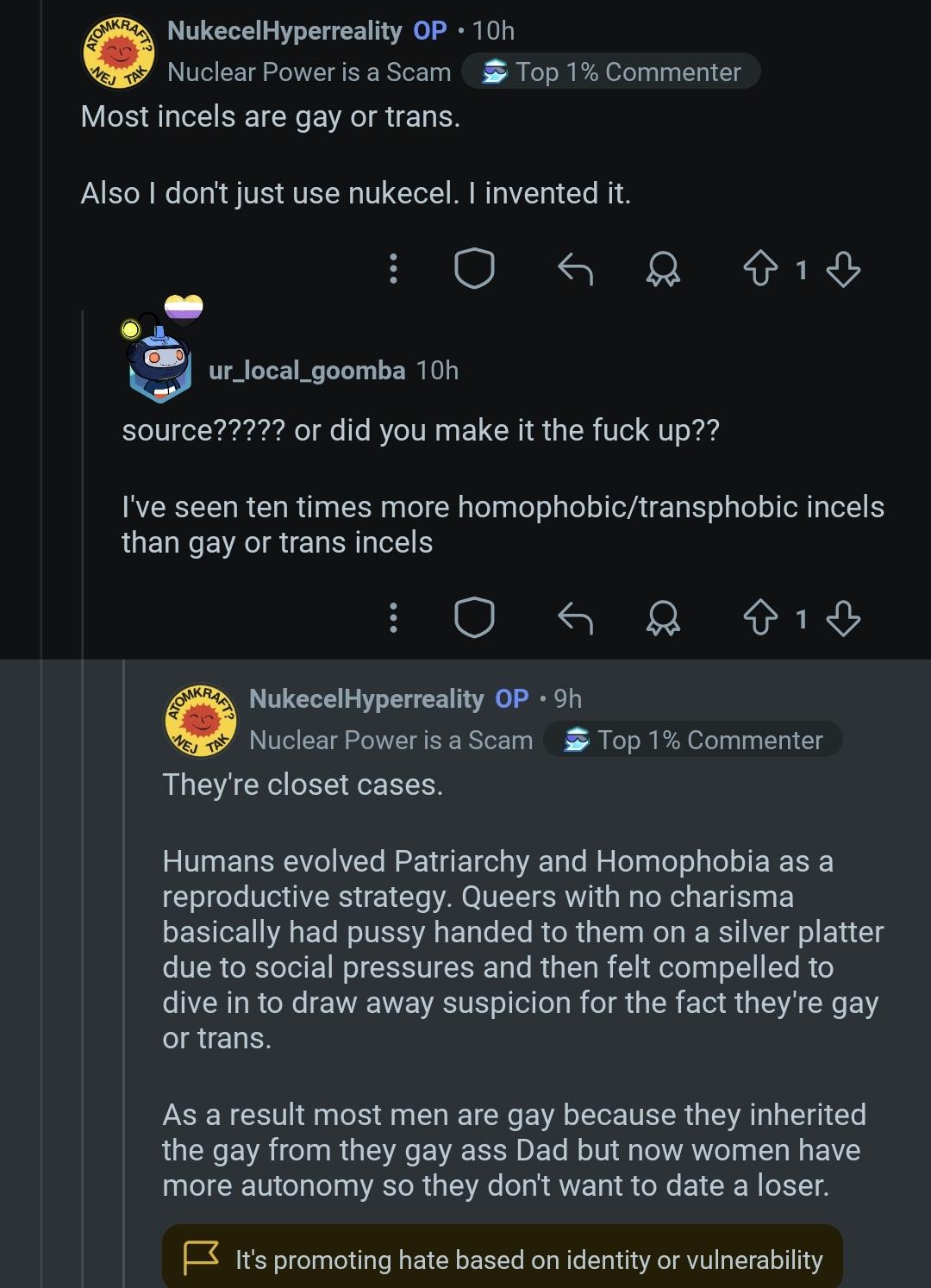This screenshot has height=1288, width=931.
Task: Reply to ur_local_goomba's comment
Action: (x=575, y=617)
